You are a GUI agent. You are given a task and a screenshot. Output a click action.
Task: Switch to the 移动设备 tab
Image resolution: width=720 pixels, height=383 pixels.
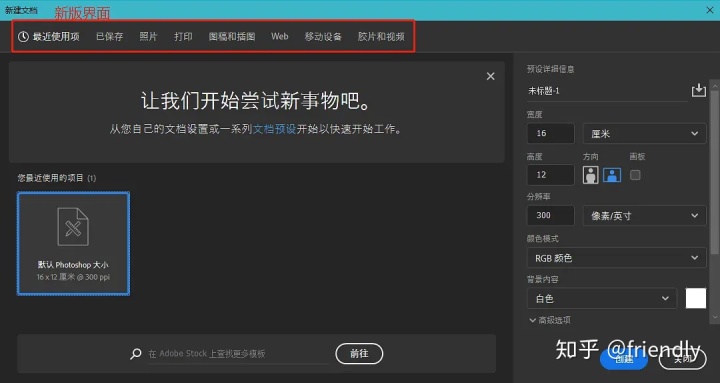(323, 36)
